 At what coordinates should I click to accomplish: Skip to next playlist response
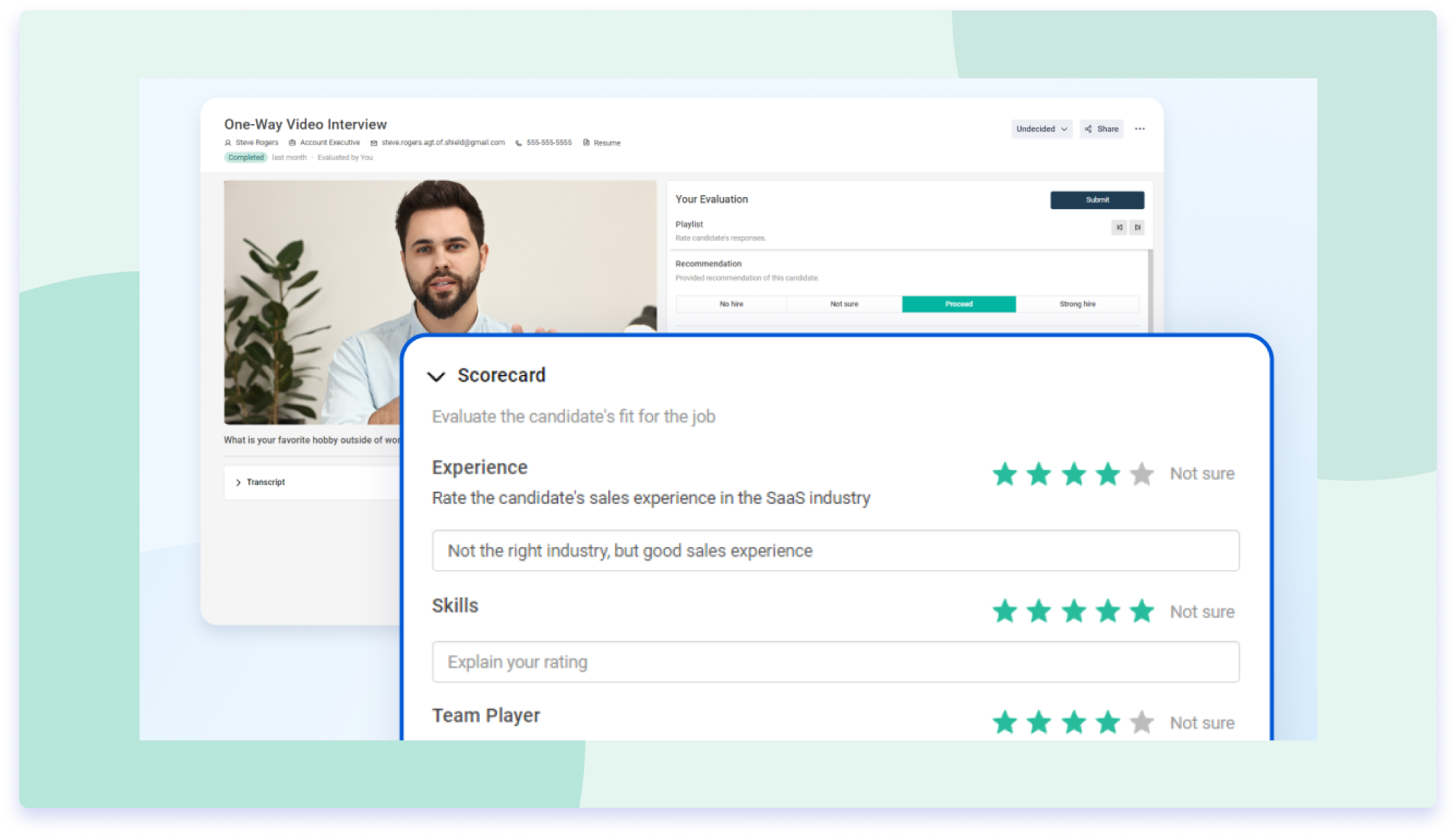(x=1137, y=227)
